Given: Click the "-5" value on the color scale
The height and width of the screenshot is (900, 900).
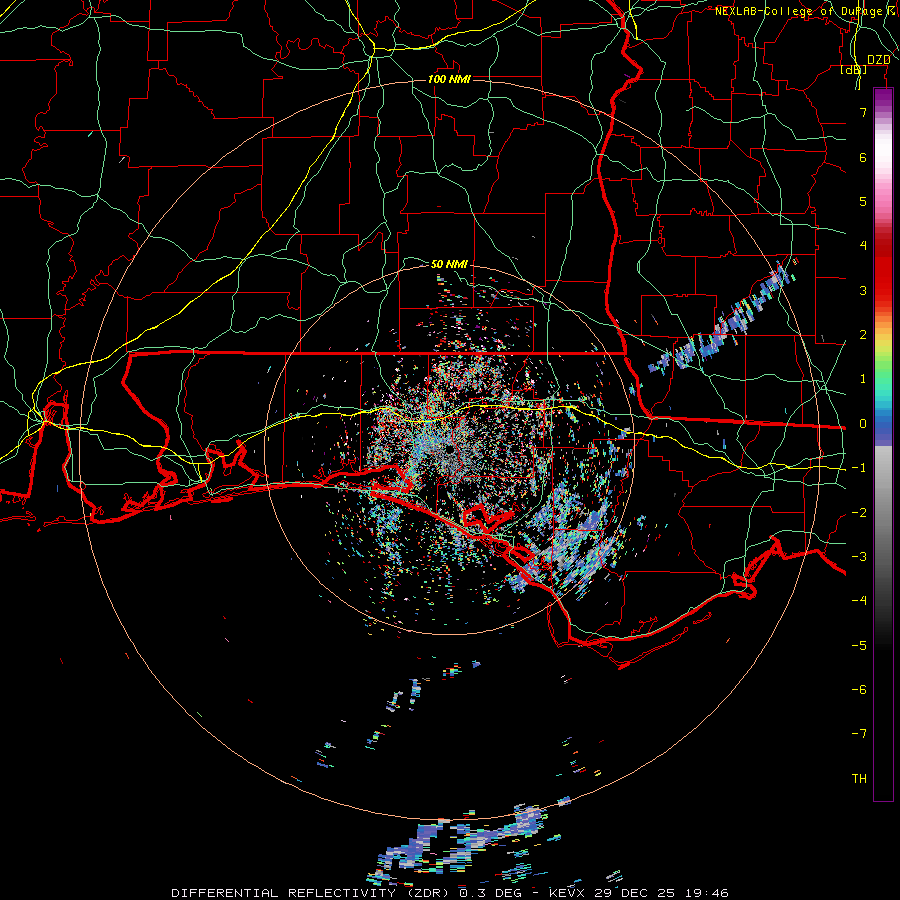Looking at the screenshot, I should [859, 646].
